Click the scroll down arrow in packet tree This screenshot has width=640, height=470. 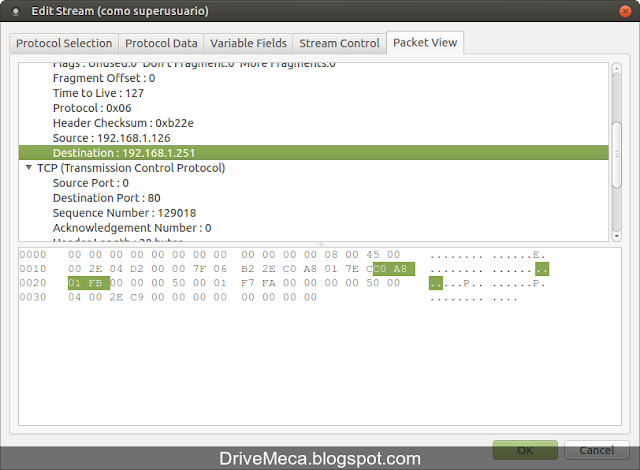coord(616,236)
